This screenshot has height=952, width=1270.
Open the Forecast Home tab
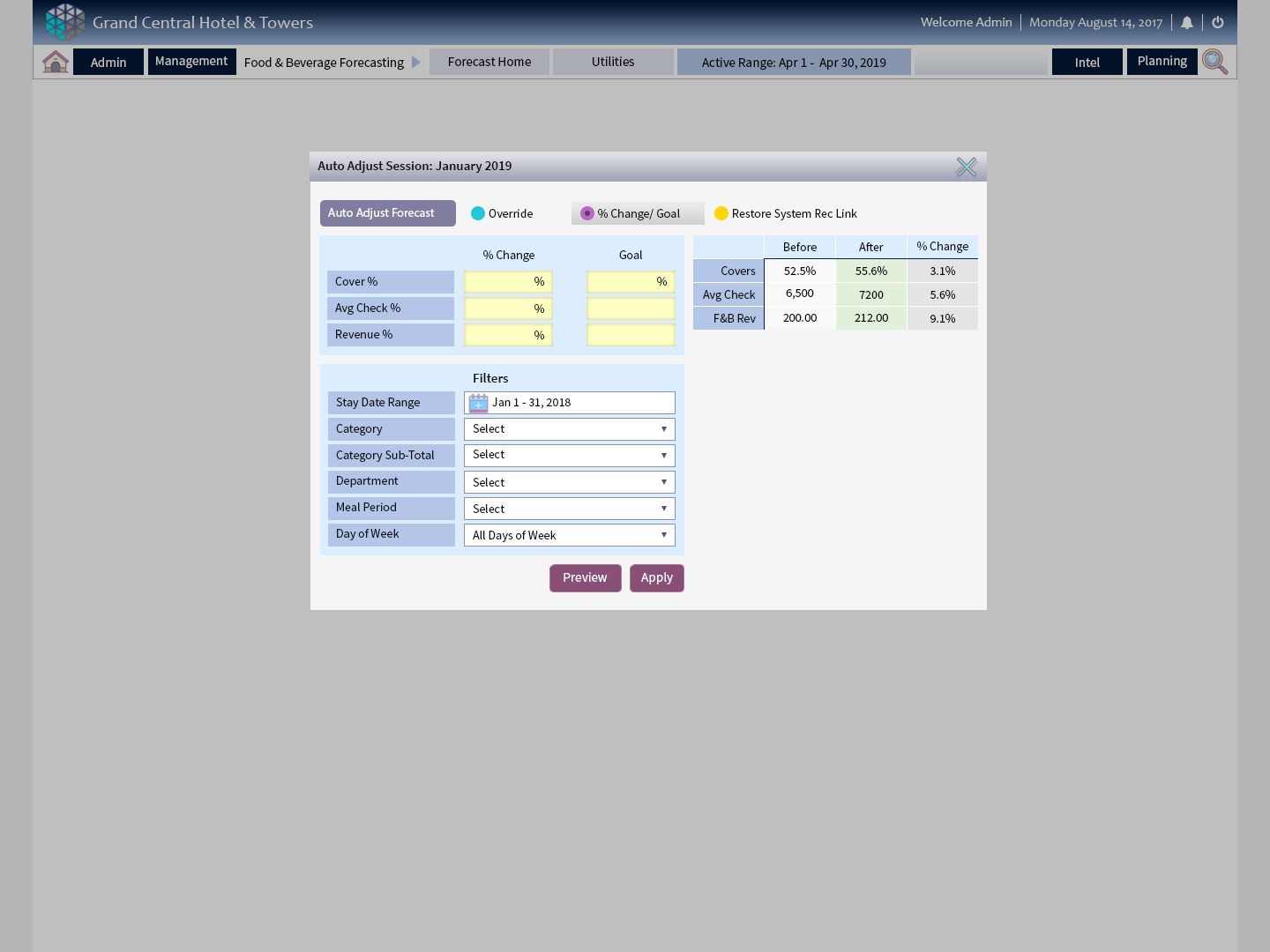[489, 62]
